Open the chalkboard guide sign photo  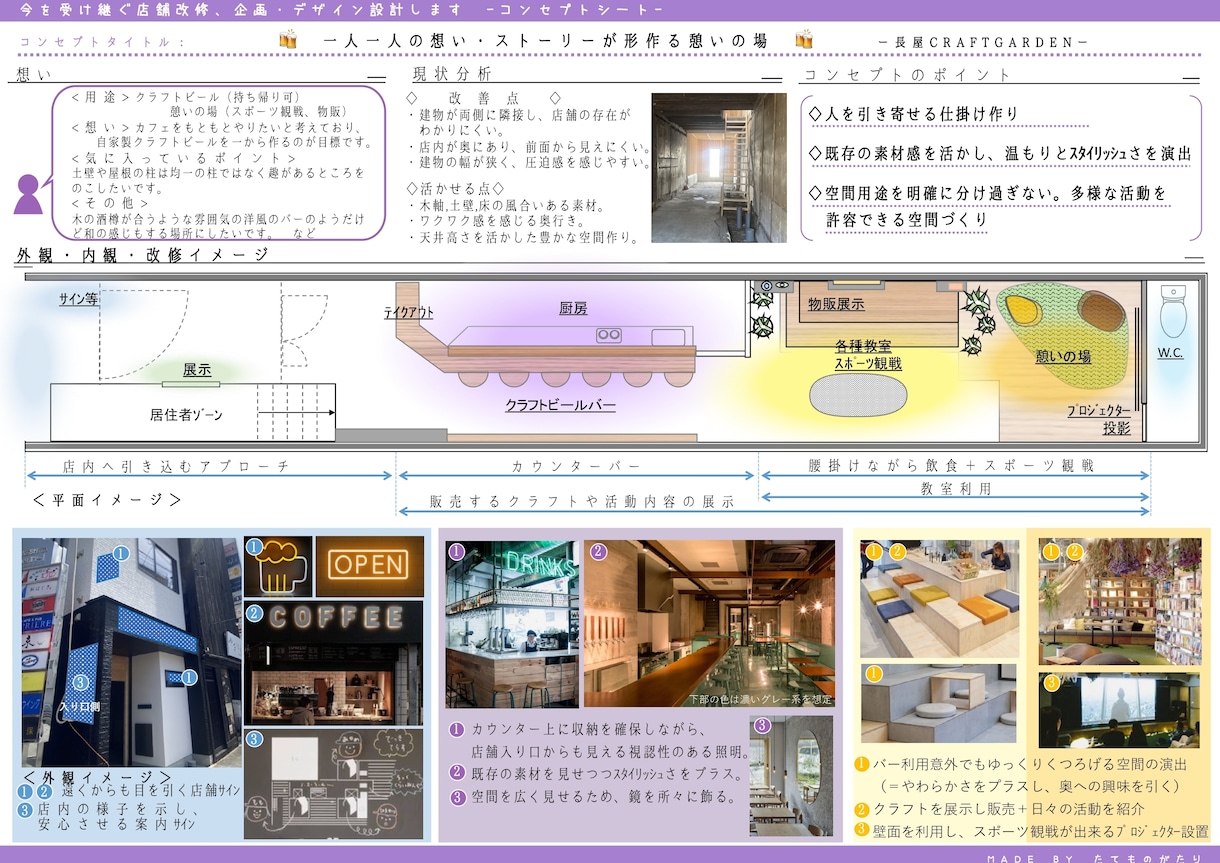pyautogui.click(x=333, y=783)
